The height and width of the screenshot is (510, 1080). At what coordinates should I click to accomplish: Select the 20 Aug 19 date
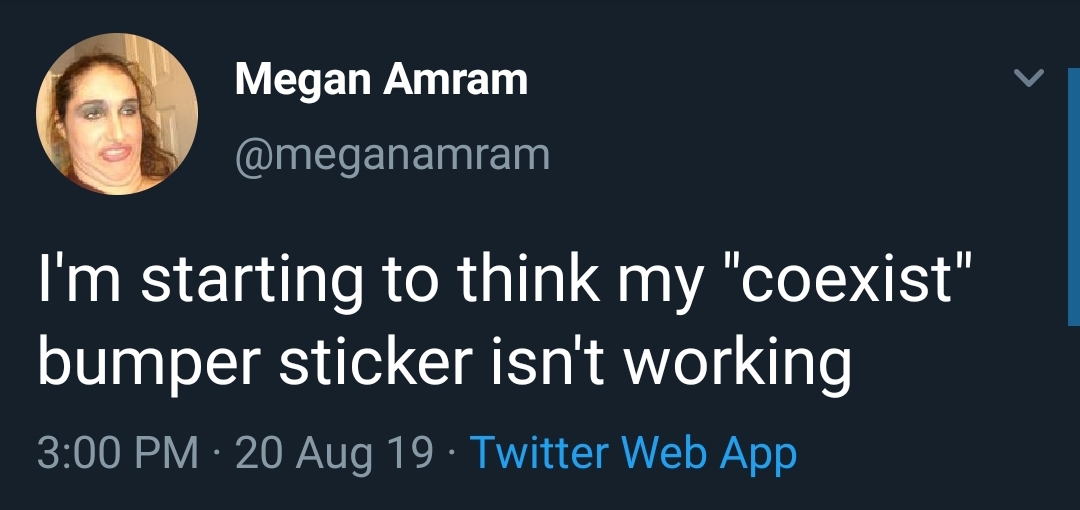tap(334, 454)
